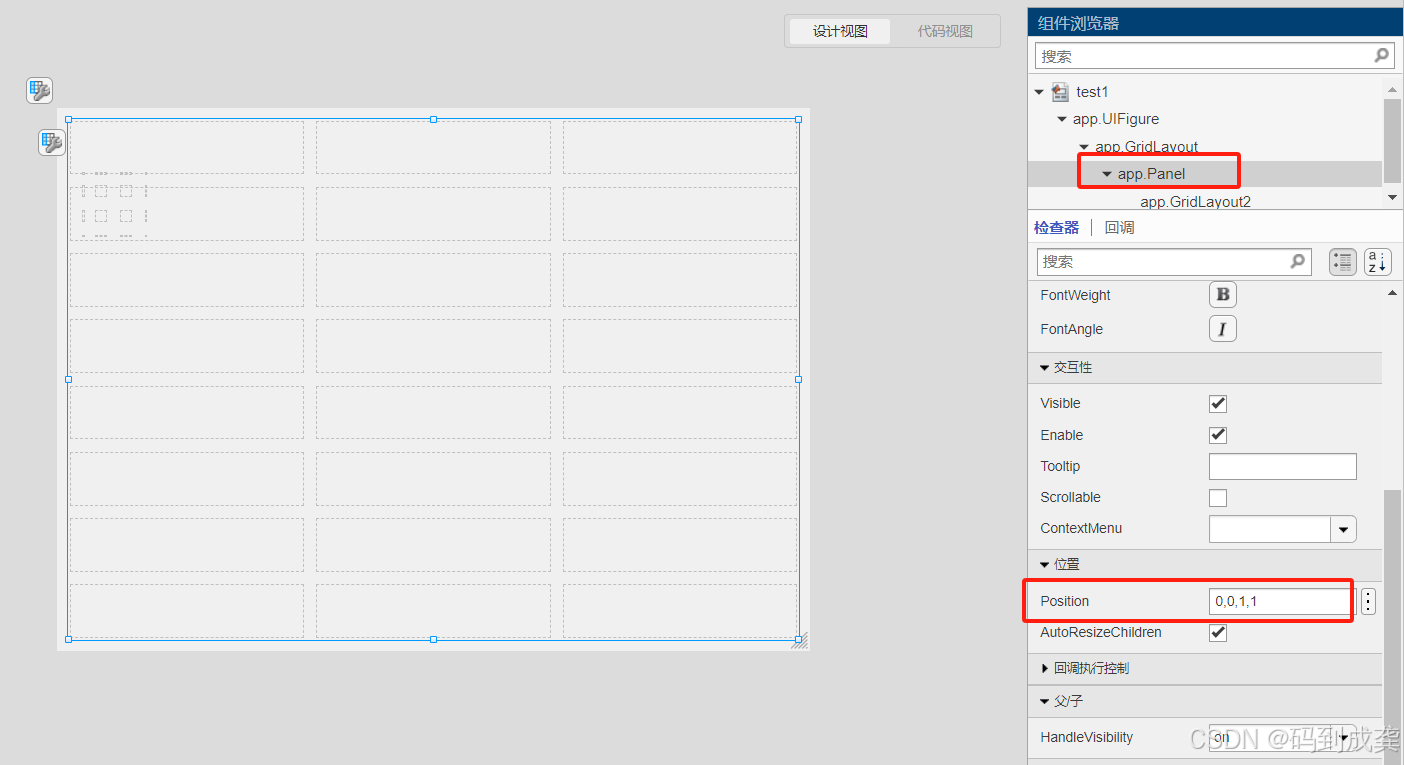The image size is (1404, 765).
Task: Check the Scrollable checkbox
Action: pyautogui.click(x=1218, y=498)
